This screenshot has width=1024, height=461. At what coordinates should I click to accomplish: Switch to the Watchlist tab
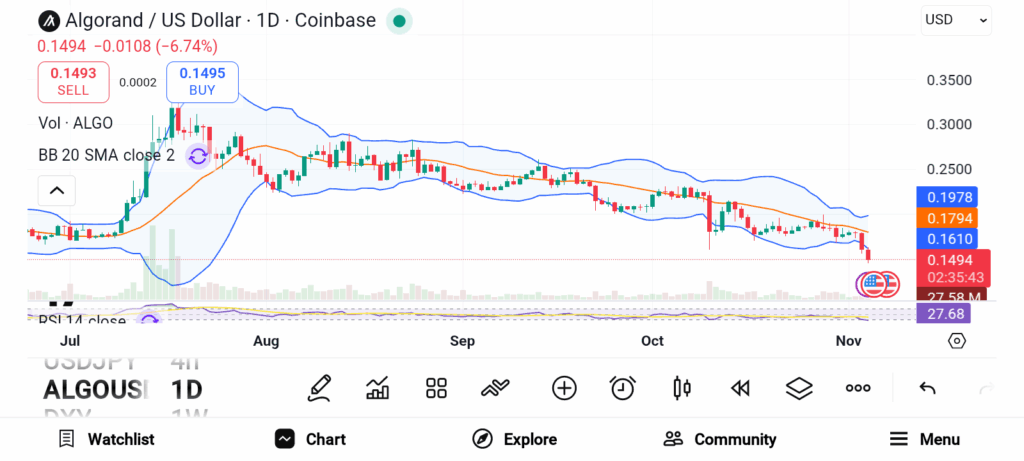click(106, 439)
